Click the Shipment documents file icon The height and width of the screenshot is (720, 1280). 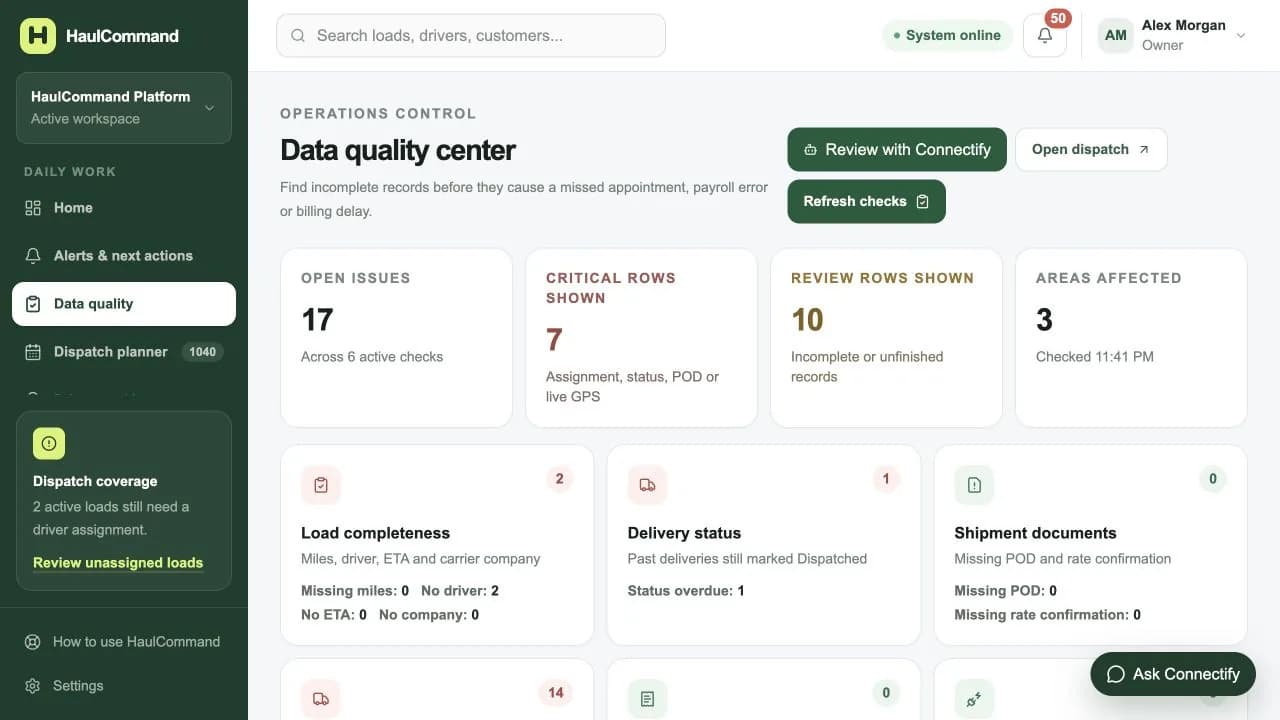tap(974, 485)
